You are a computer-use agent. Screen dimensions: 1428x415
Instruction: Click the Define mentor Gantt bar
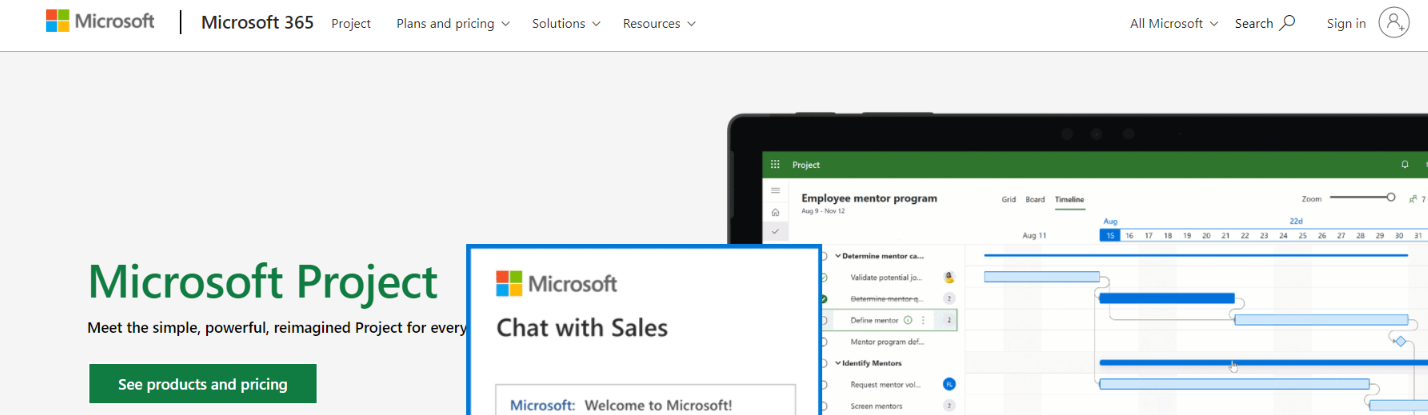[1322, 320]
